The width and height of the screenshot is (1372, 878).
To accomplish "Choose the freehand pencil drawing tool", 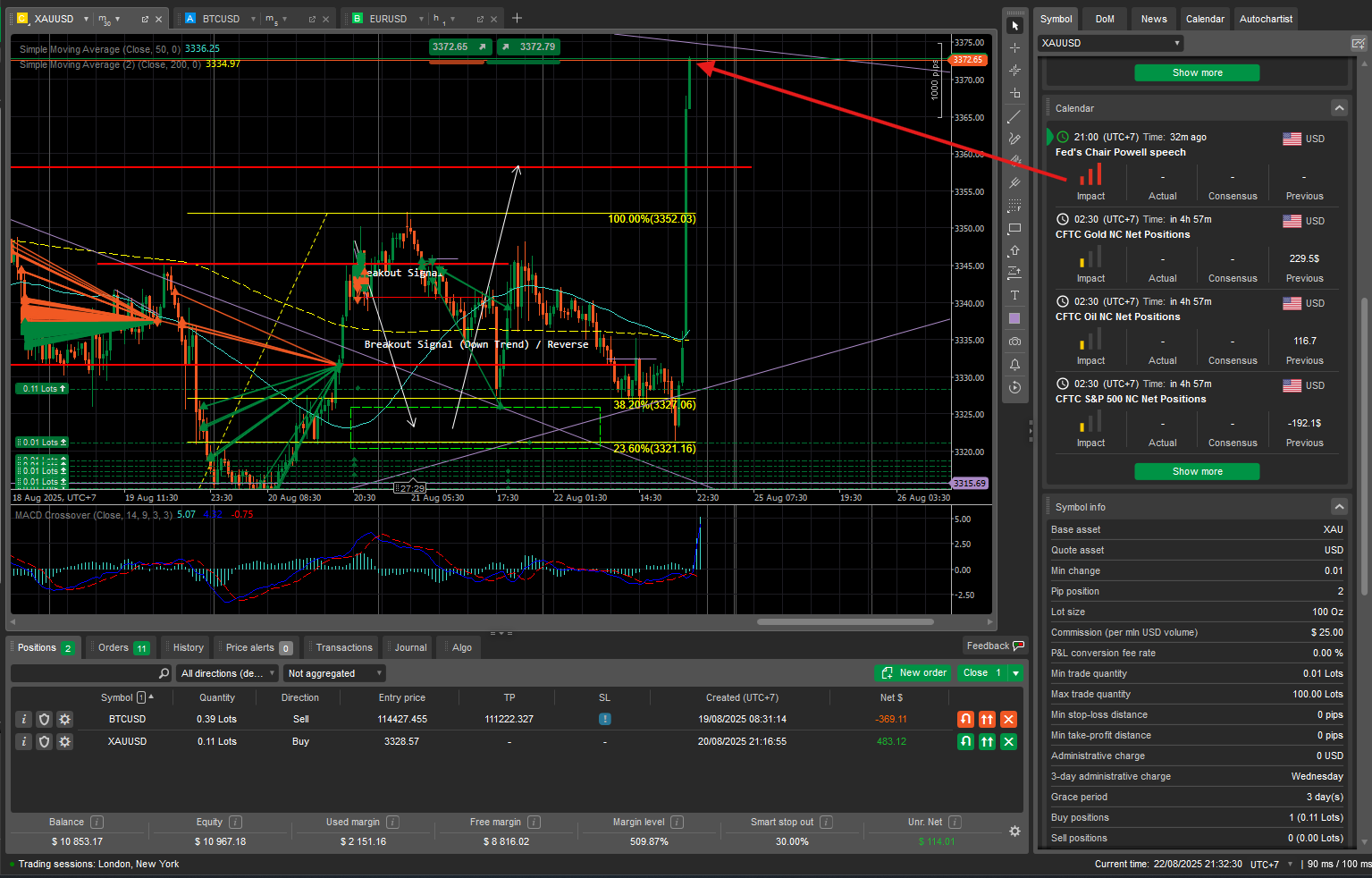I will (1014, 139).
